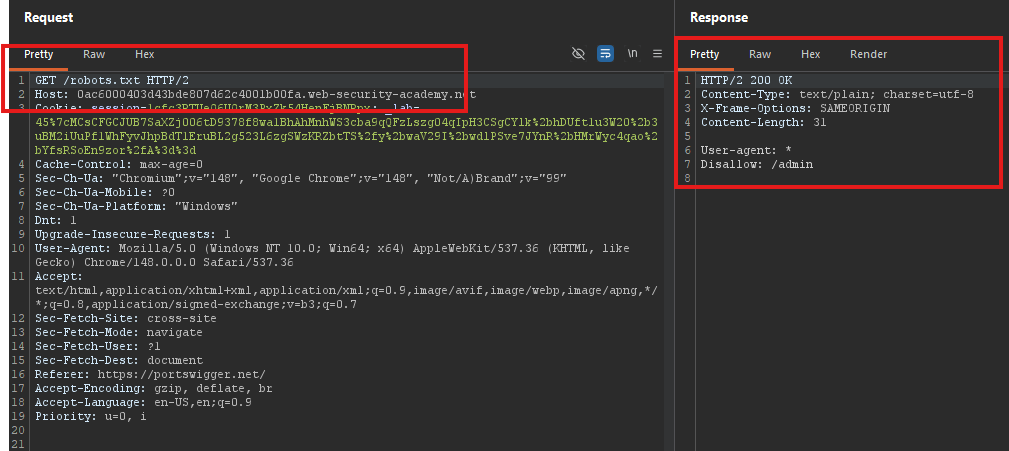
Task: Click the Response panel title
Action: tap(719, 18)
